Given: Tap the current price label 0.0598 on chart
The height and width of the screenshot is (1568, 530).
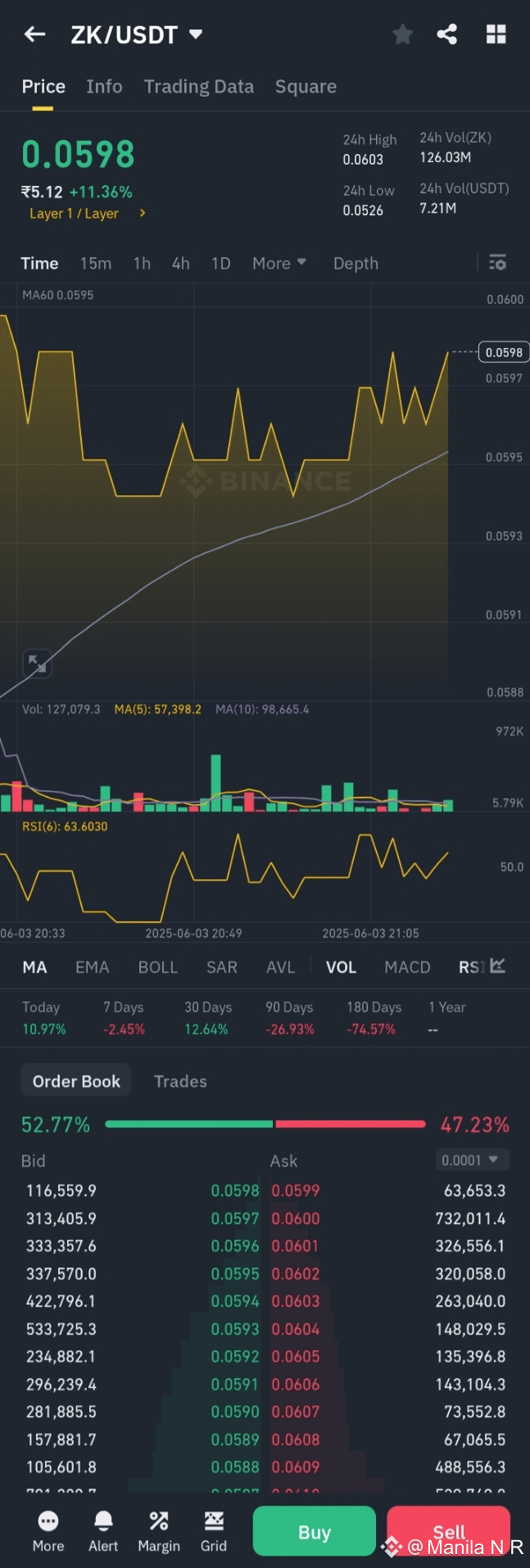Looking at the screenshot, I should [x=504, y=352].
